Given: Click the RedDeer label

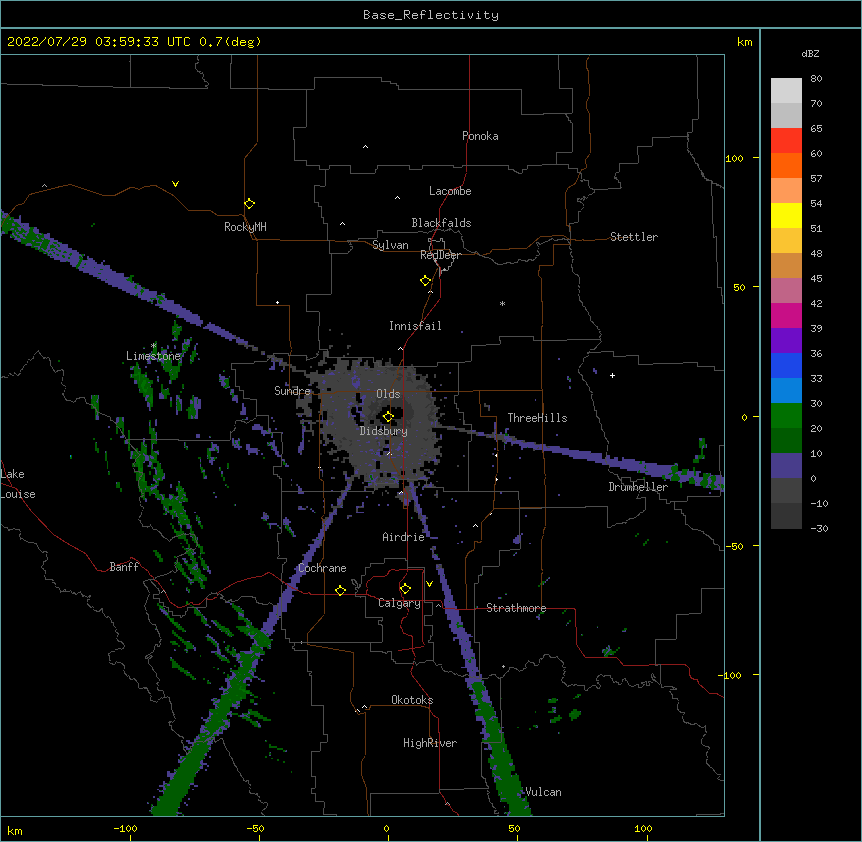Looking at the screenshot, I should click(441, 255).
